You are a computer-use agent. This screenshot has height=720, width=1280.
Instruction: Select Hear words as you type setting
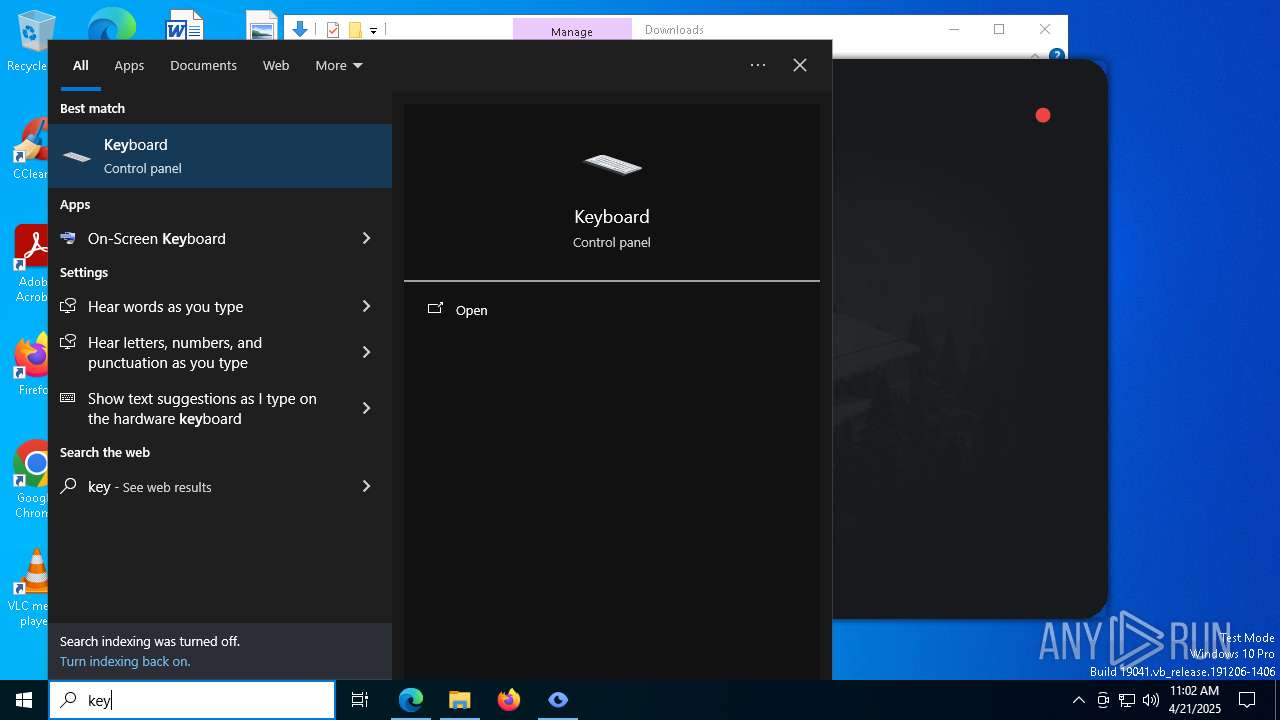(200, 306)
